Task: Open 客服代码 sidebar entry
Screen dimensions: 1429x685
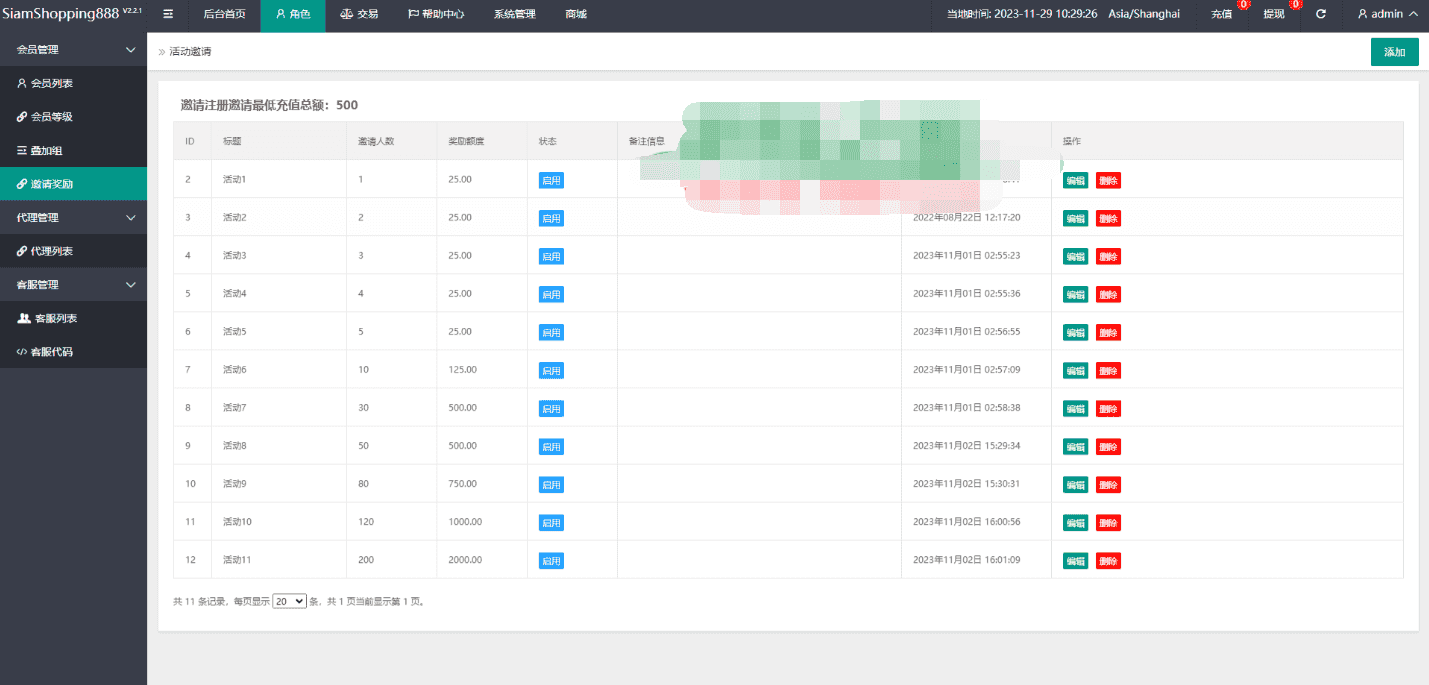Action: (51, 352)
